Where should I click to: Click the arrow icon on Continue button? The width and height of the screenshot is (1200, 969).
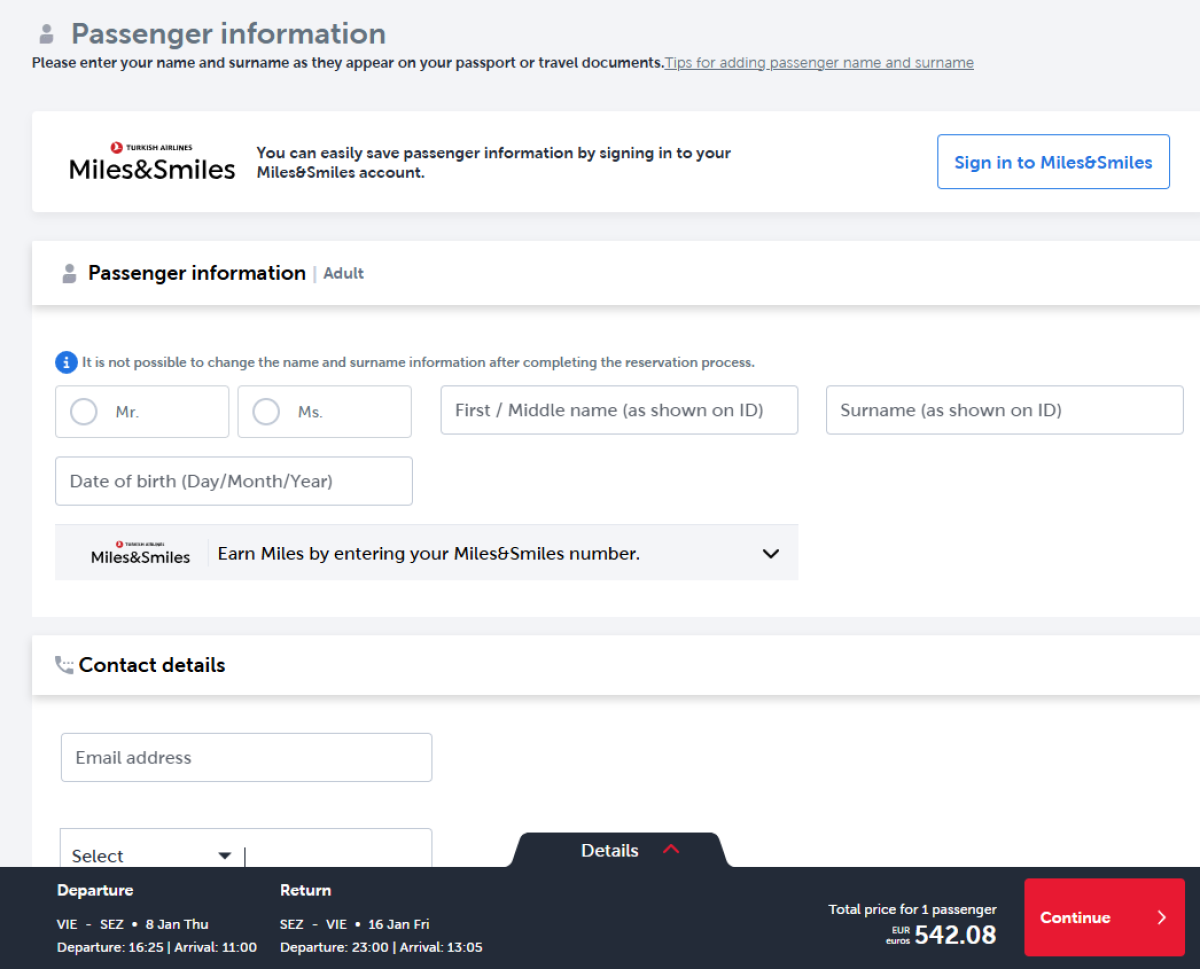coord(1161,917)
